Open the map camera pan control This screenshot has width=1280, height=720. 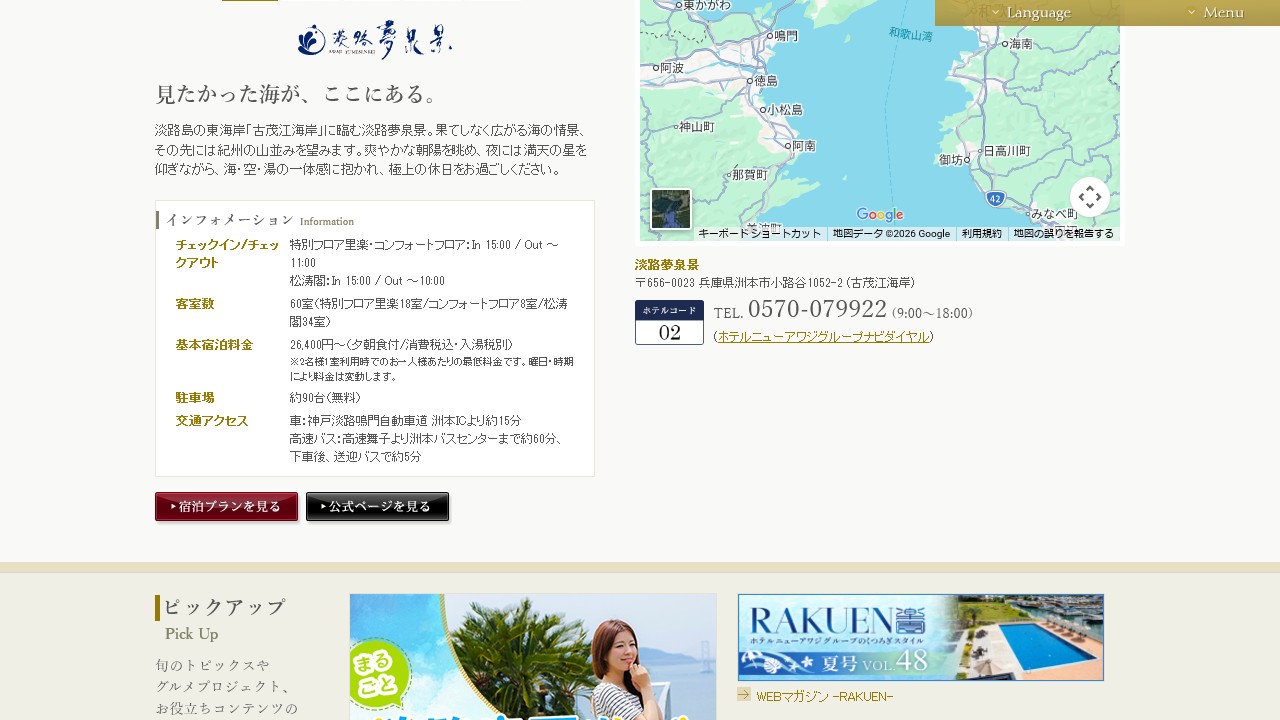pos(1090,197)
